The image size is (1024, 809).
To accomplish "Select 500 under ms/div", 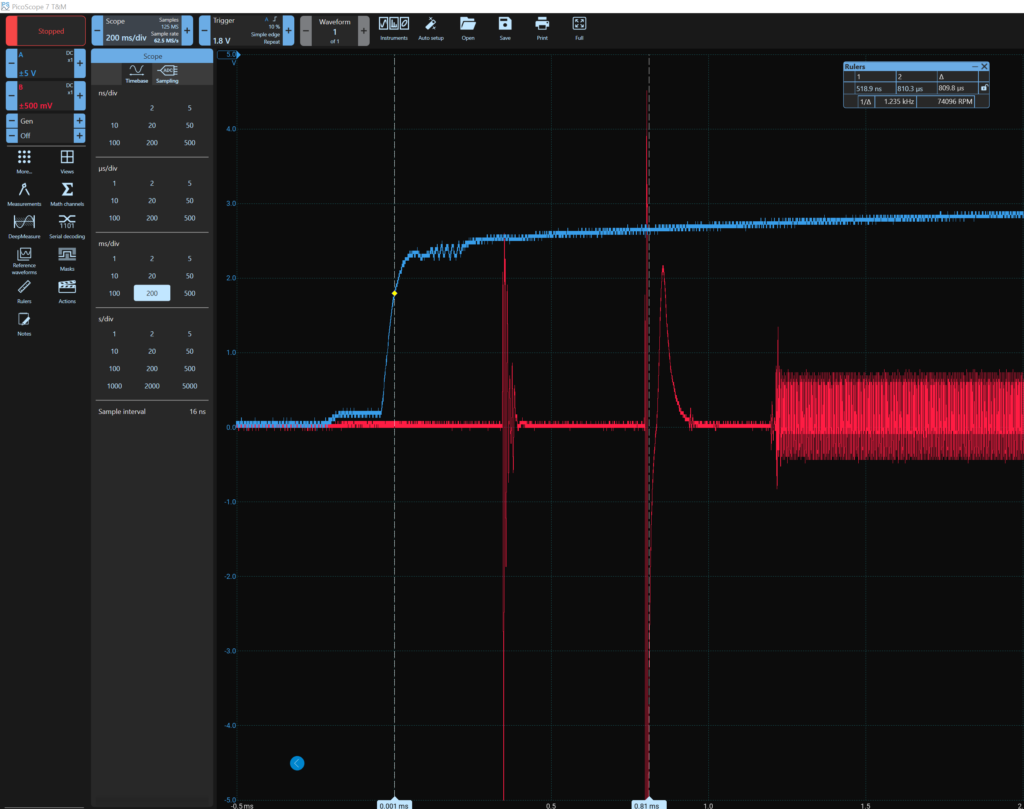I will (188, 293).
